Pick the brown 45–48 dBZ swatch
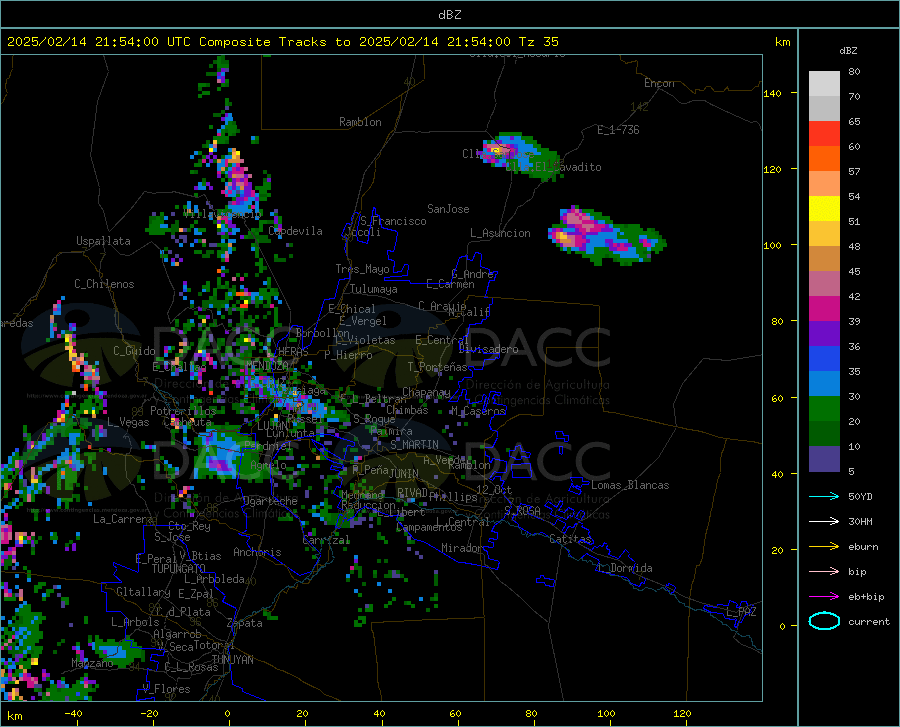This screenshot has width=900, height=727. coord(824,259)
